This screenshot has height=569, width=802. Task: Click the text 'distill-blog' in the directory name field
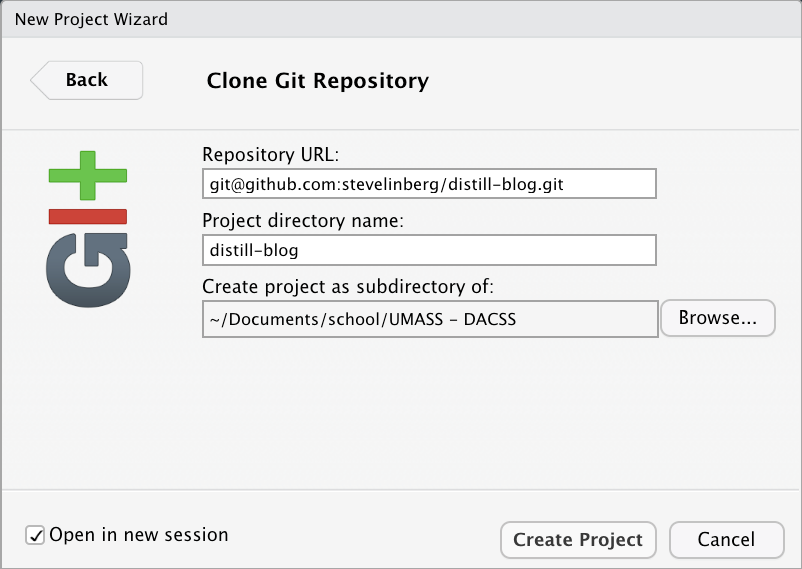point(254,251)
